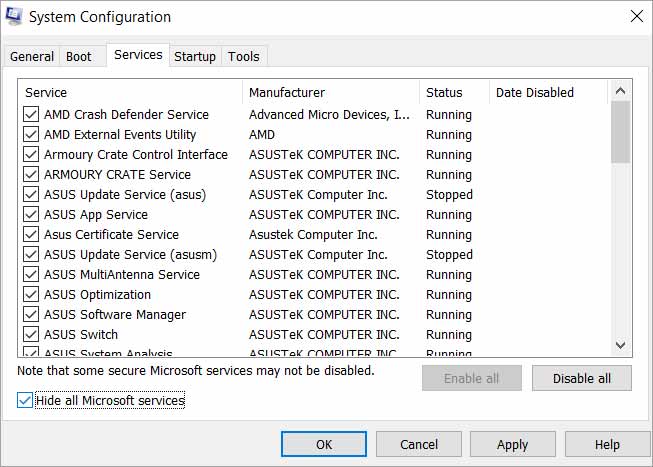Click the scroll down arrow in services list
The width and height of the screenshot is (653, 467).
[621, 345]
